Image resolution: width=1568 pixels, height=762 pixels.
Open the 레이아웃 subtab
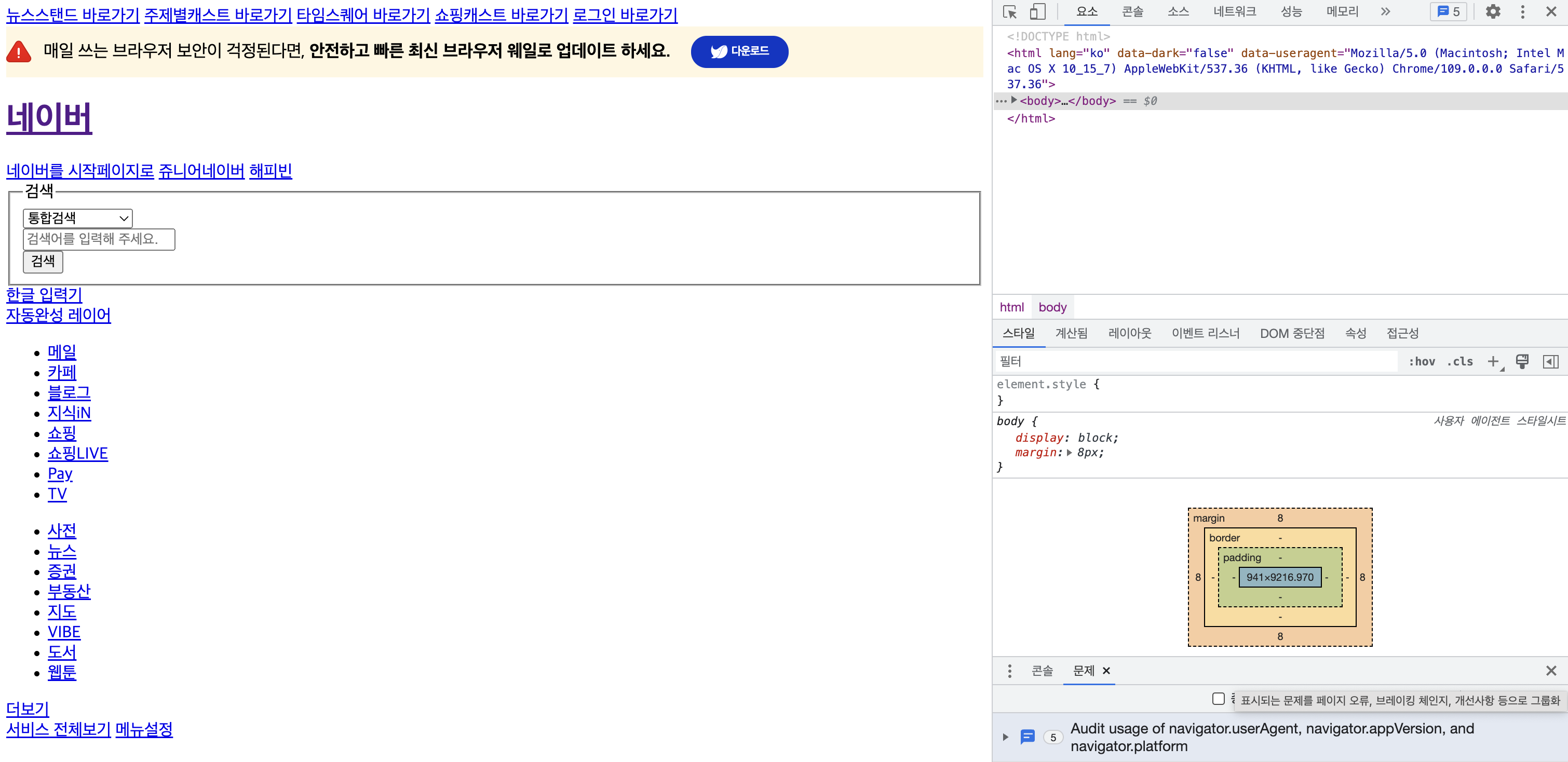(1130, 333)
